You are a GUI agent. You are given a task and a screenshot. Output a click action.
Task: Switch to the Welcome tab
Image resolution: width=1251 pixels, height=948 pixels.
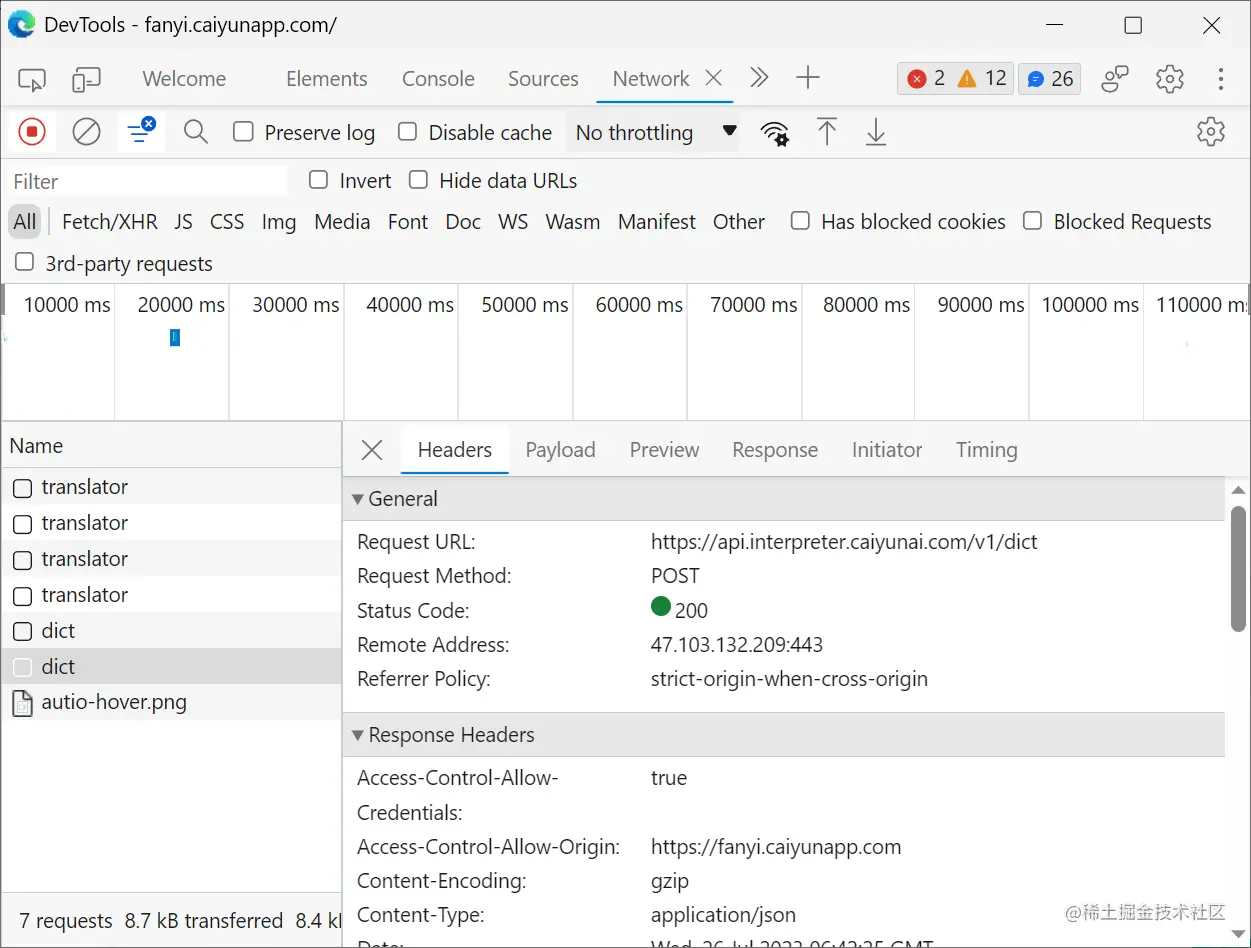[x=184, y=79]
